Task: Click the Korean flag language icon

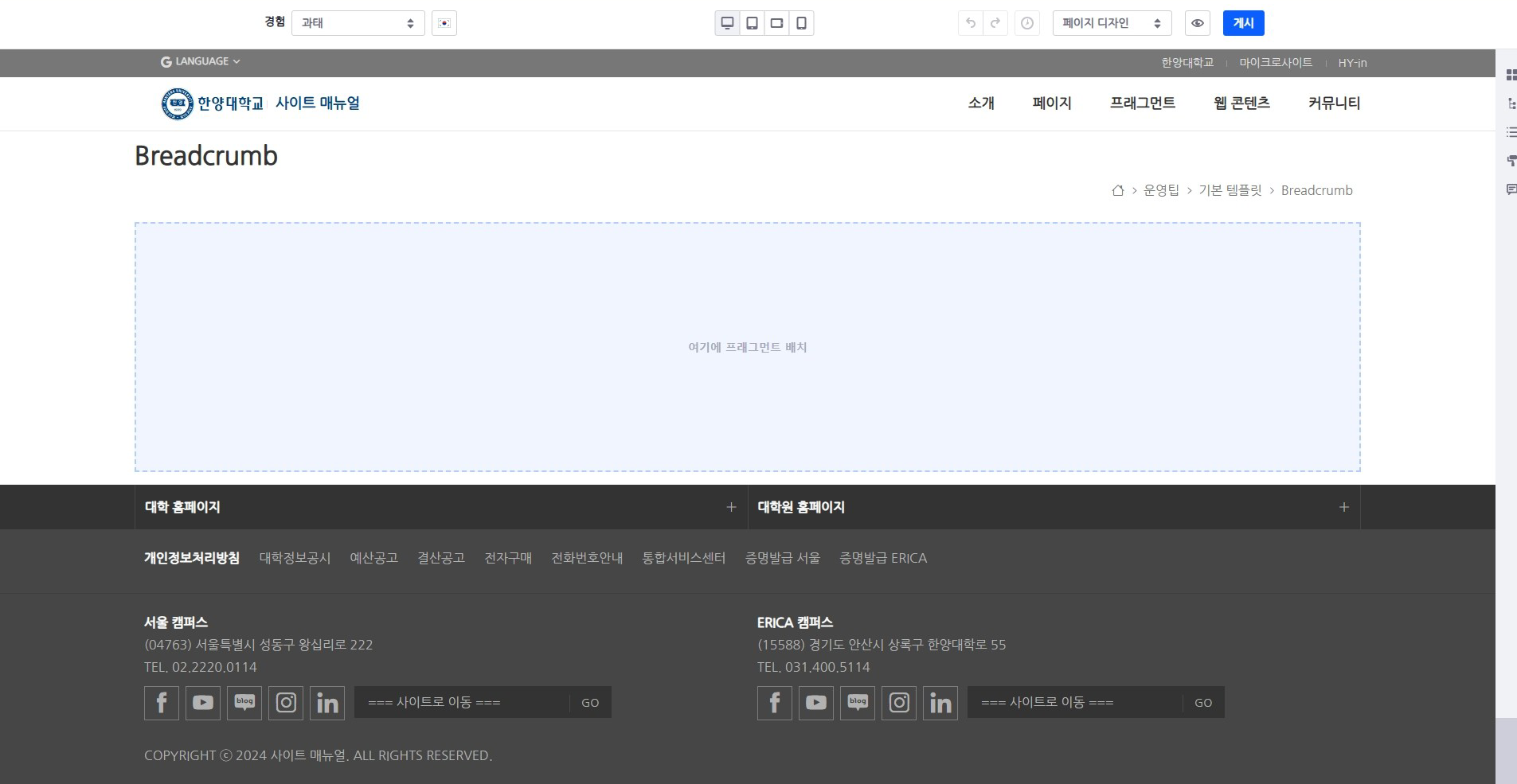Action: click(x=444, y=23)
